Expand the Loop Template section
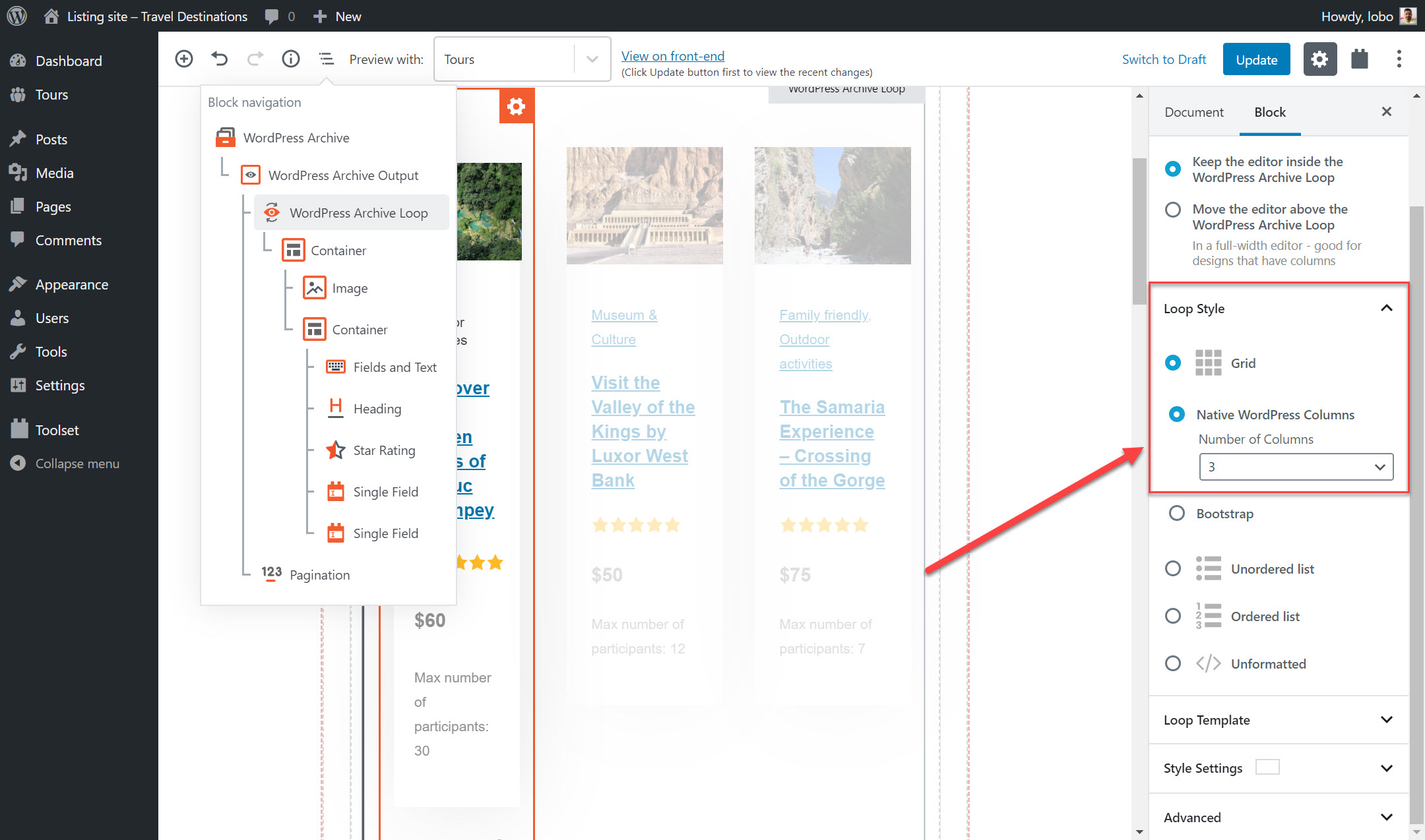Viewport: 1425px width, 840px height. point(1279,720)
